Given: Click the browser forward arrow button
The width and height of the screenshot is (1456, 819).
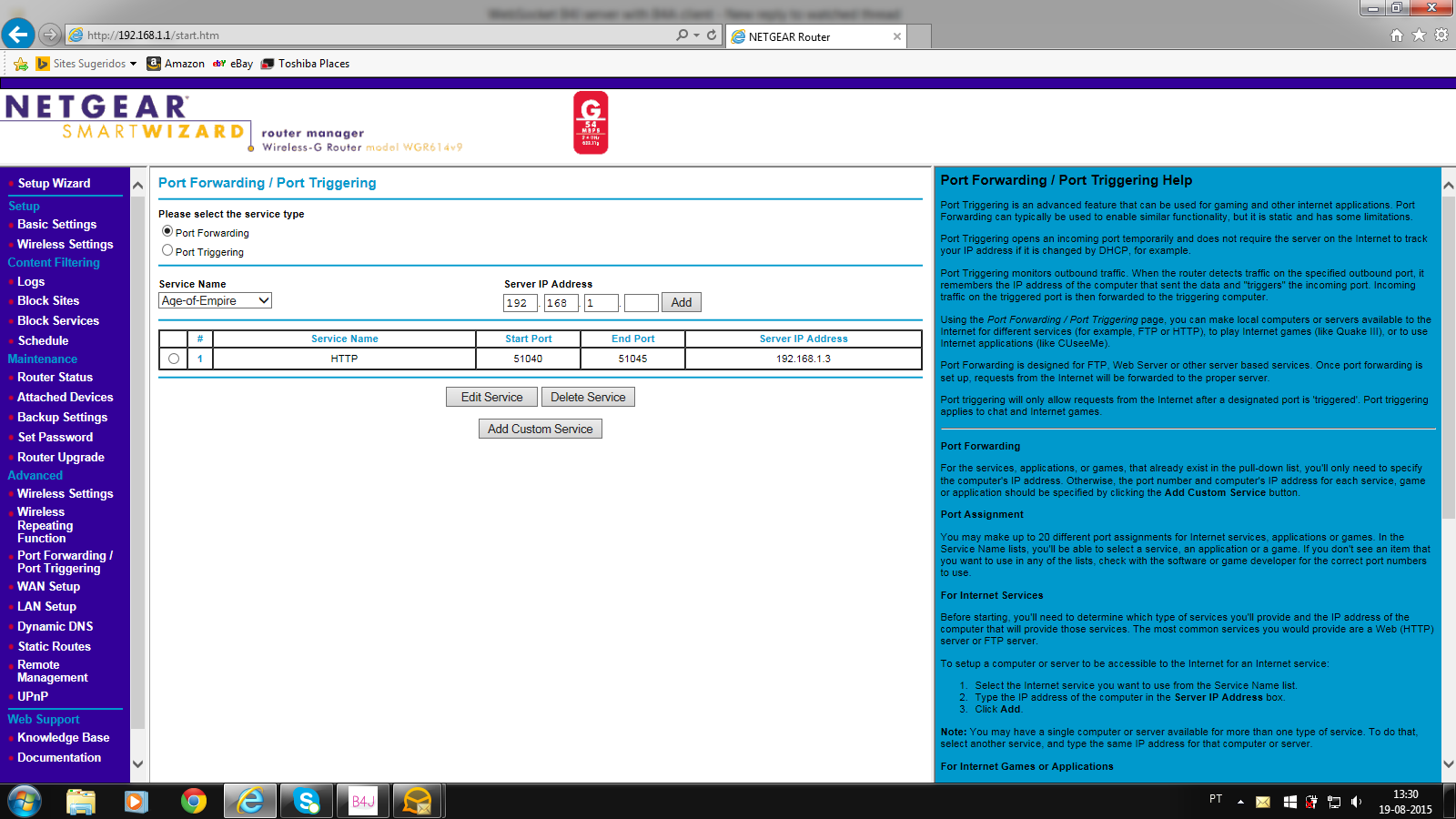Looking at the screenshot, I should tap(50, 35).
